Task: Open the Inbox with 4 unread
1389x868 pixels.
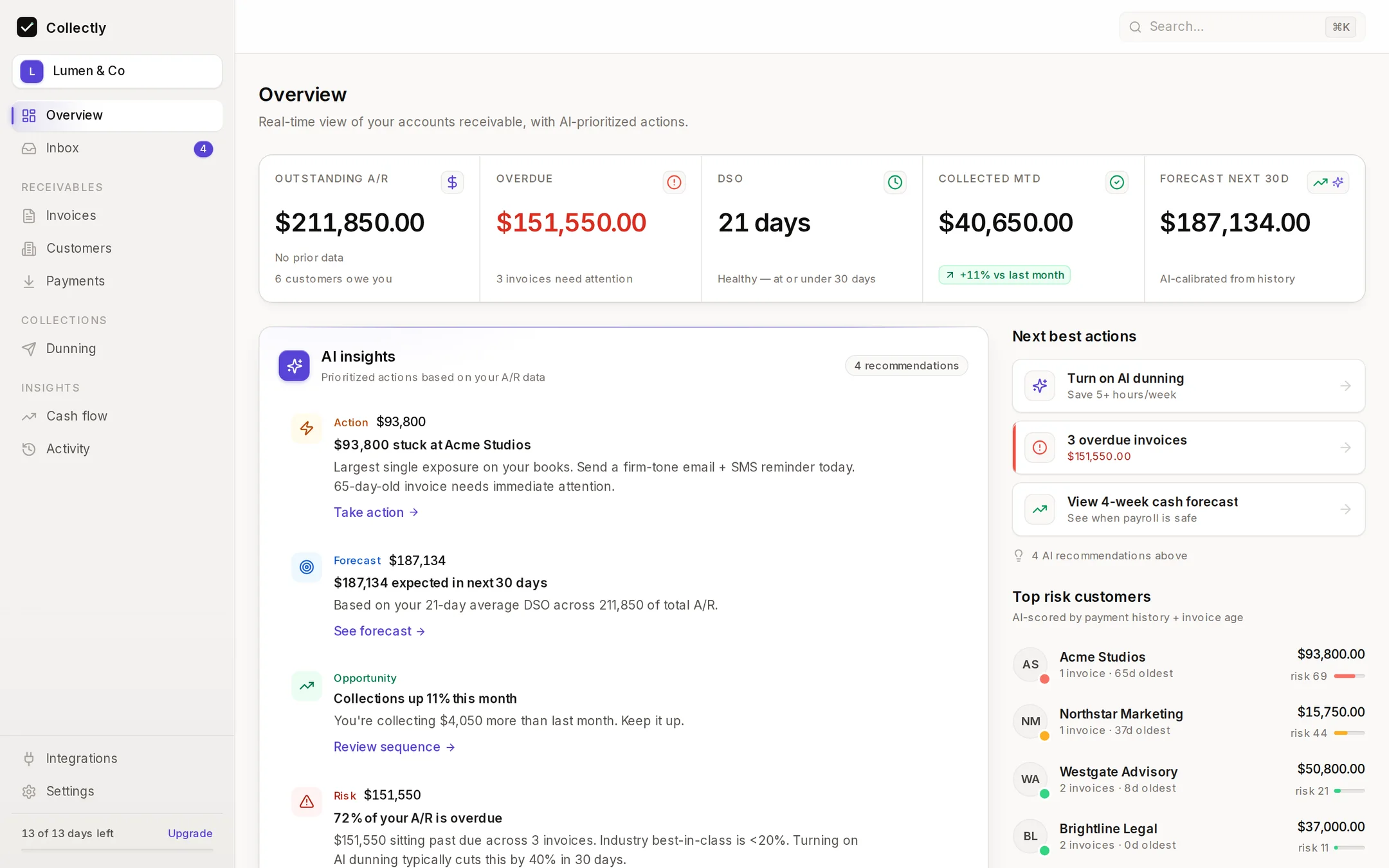Action: pyautogui.click(x=117, y=149)
